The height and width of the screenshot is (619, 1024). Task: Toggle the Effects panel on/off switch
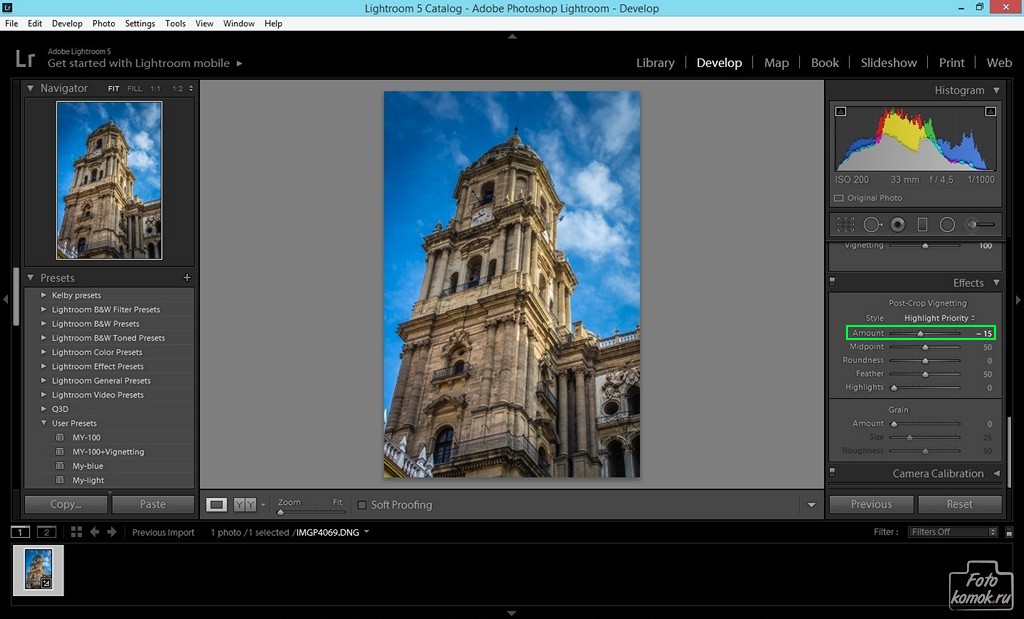[832, 283]
